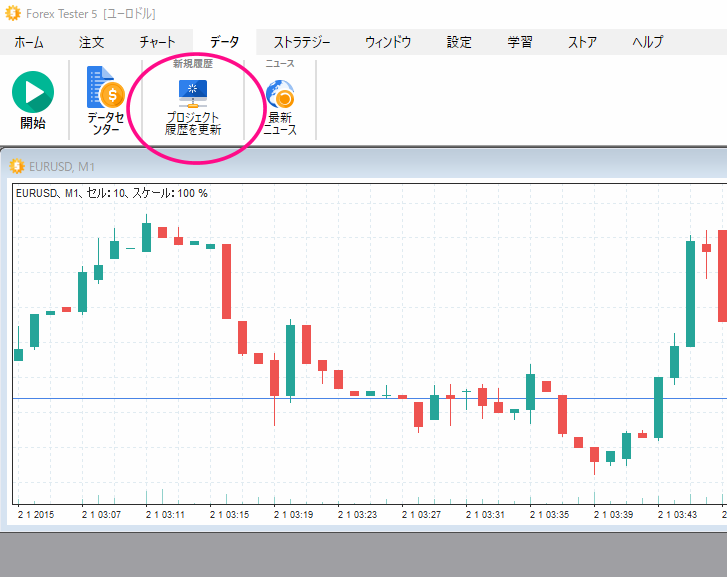Click the EURUSD, M1 chart title bar
Image resolution: width=727 pixels, height=577 pixels.
366,166
